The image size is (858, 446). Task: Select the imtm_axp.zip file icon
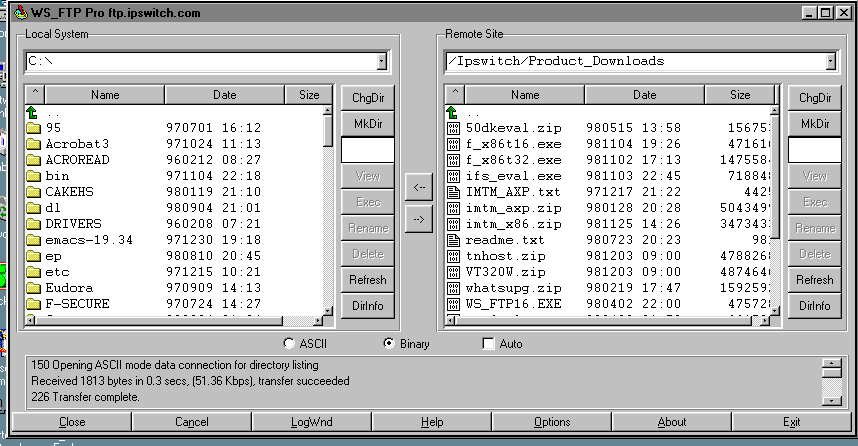pos(453,208)
